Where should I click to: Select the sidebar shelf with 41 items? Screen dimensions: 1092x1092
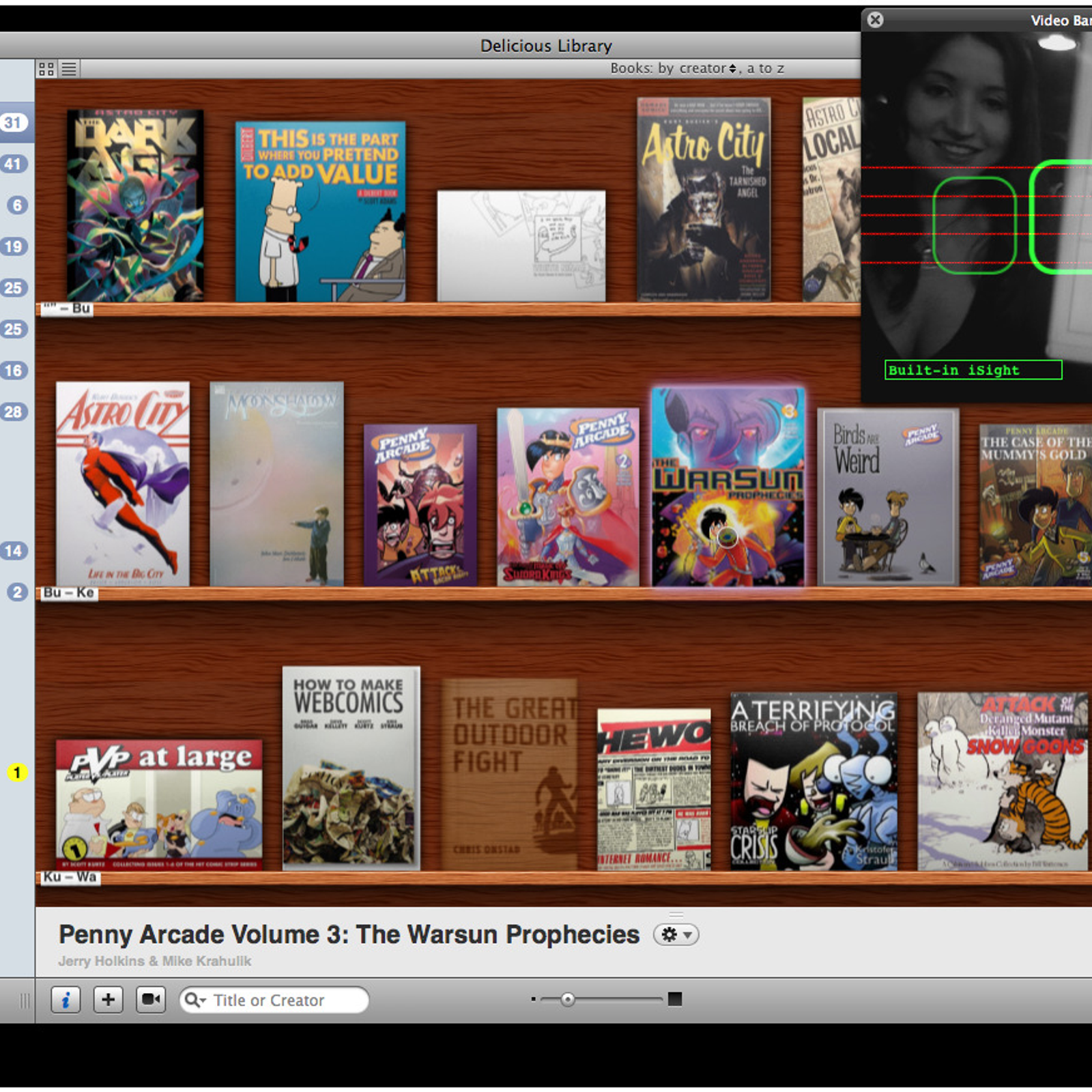pos(14,164)
